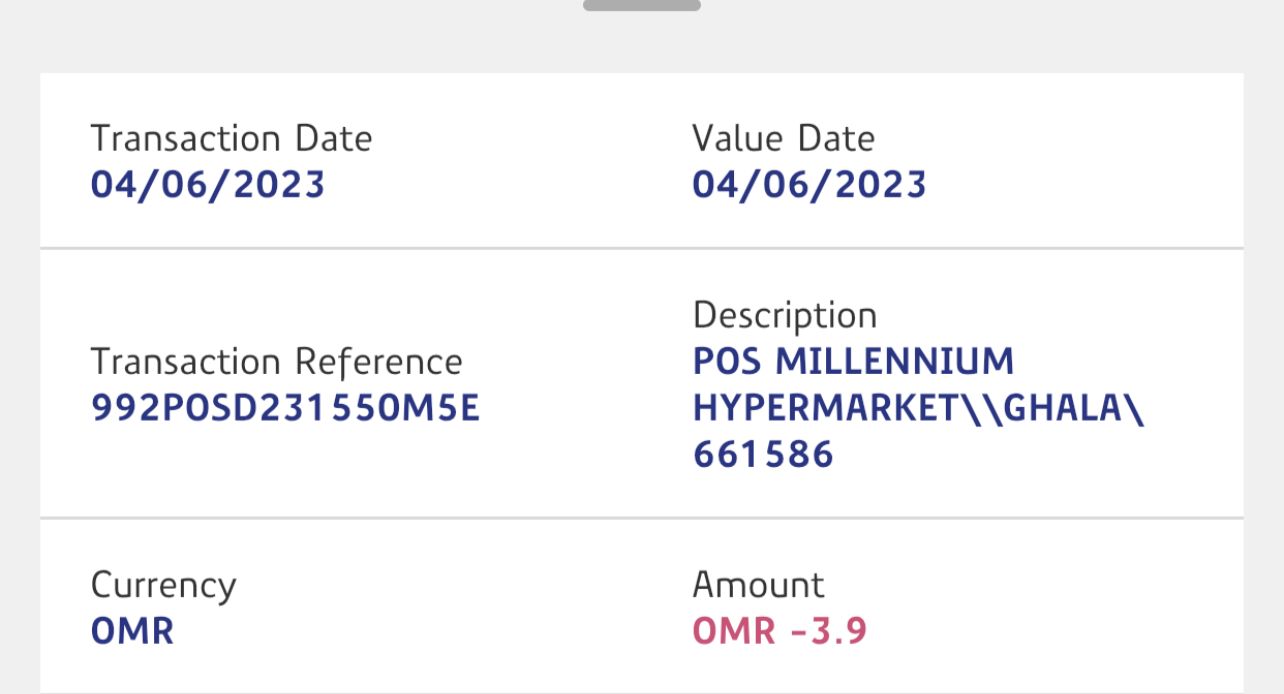Click the Amount label
1284x694 pixels.
758,585
